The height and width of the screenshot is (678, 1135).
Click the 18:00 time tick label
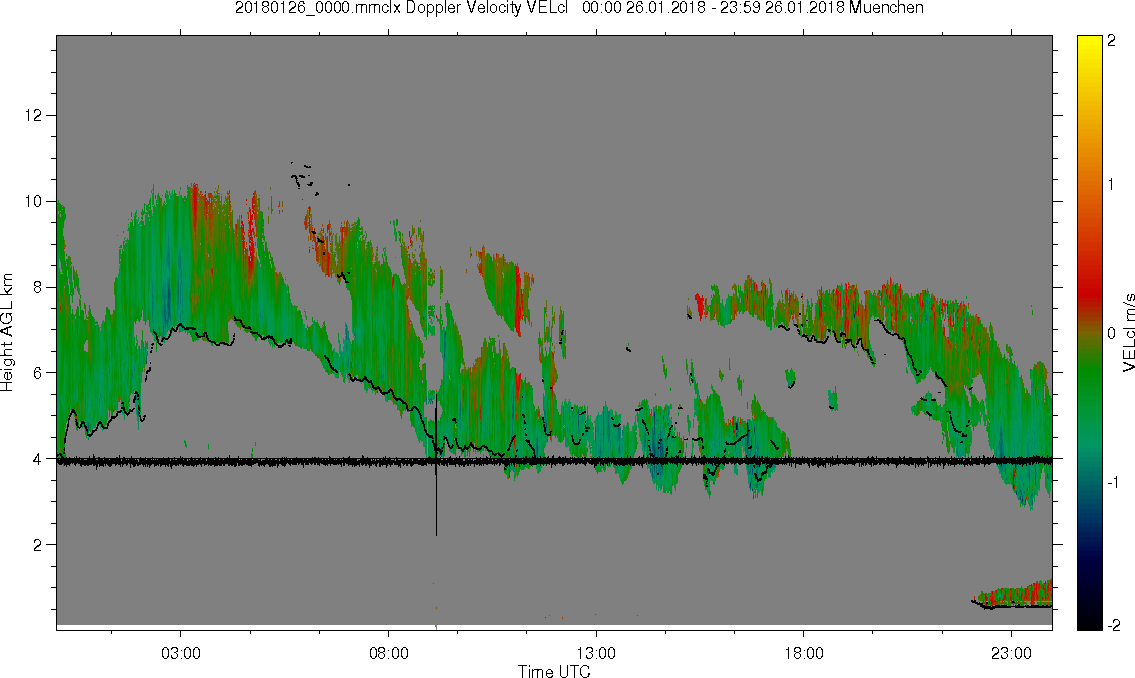coord(803,653)
